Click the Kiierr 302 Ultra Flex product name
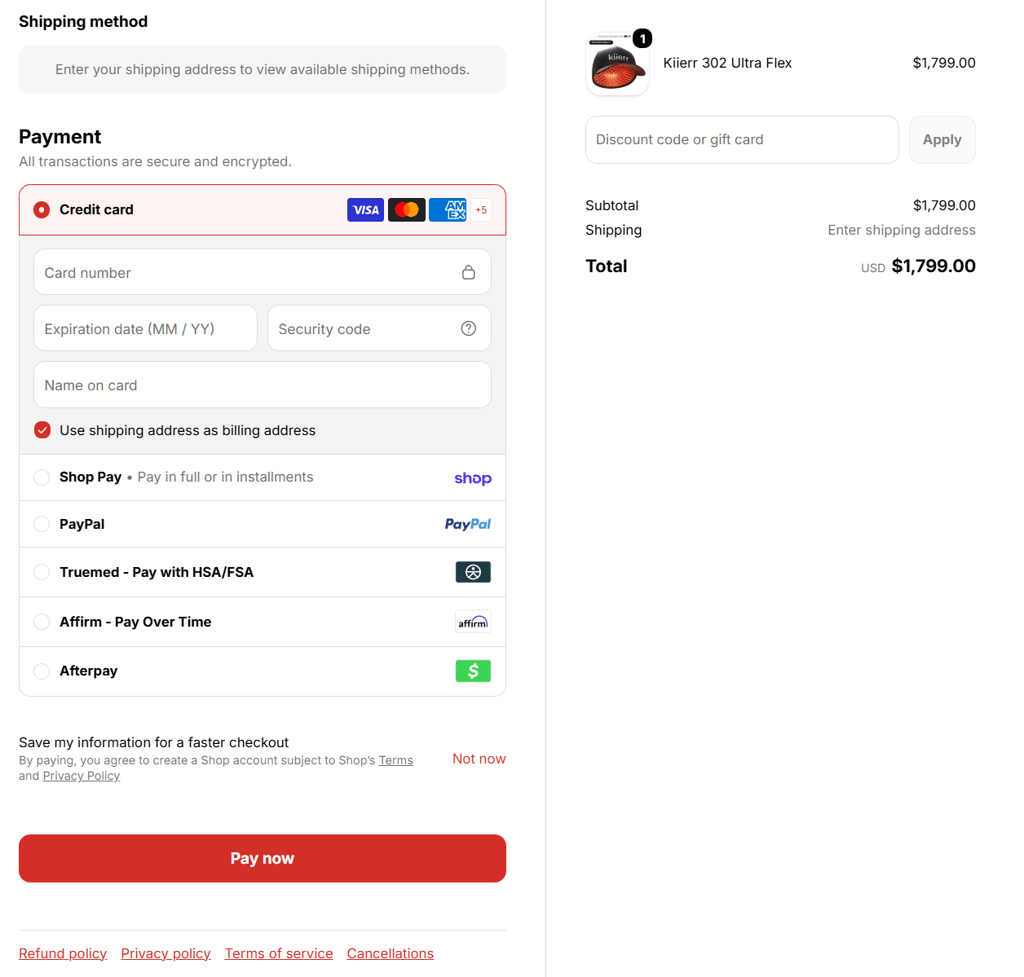This screenshot has height=977, width=1024. 728,63
